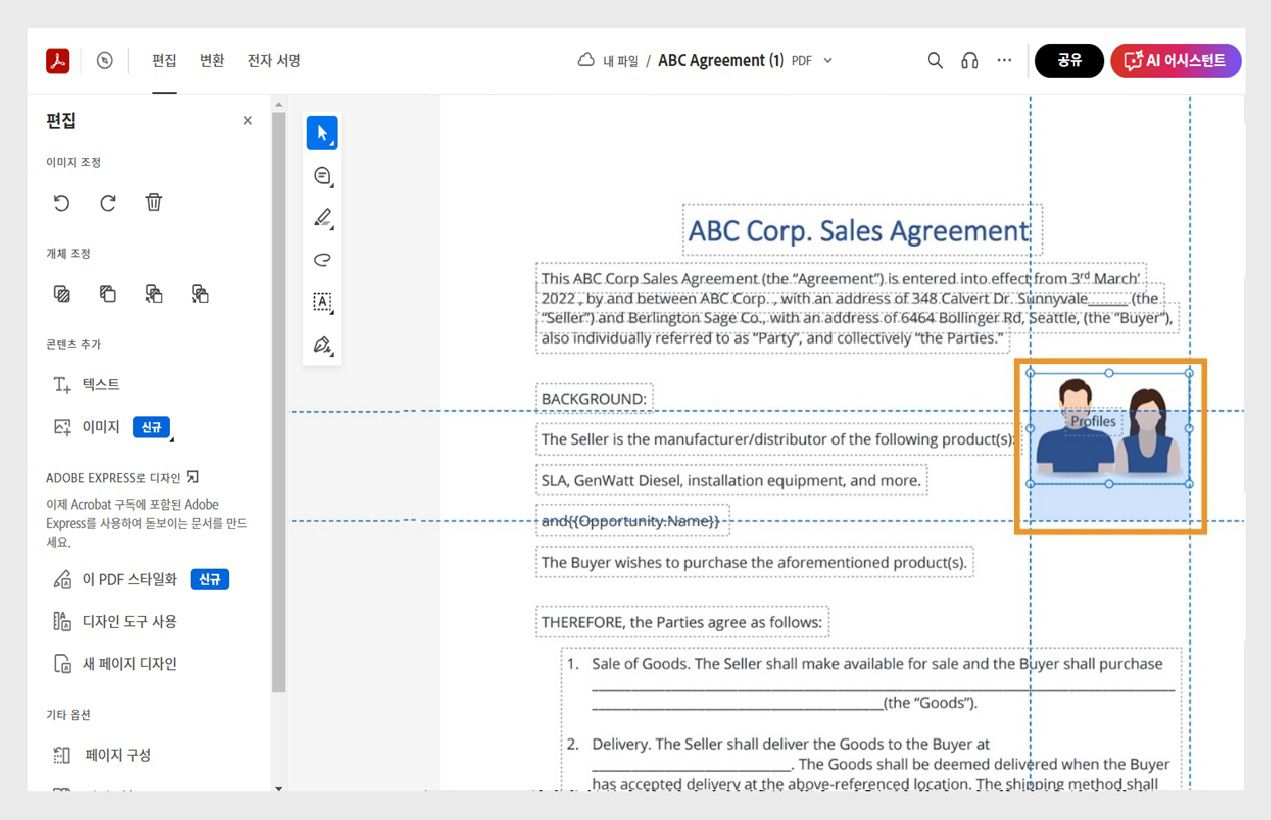This screenshot has width=1271, height=820.
Task: Delete image with trash icon
Action: pyautogui.click(x=154, y=202)
